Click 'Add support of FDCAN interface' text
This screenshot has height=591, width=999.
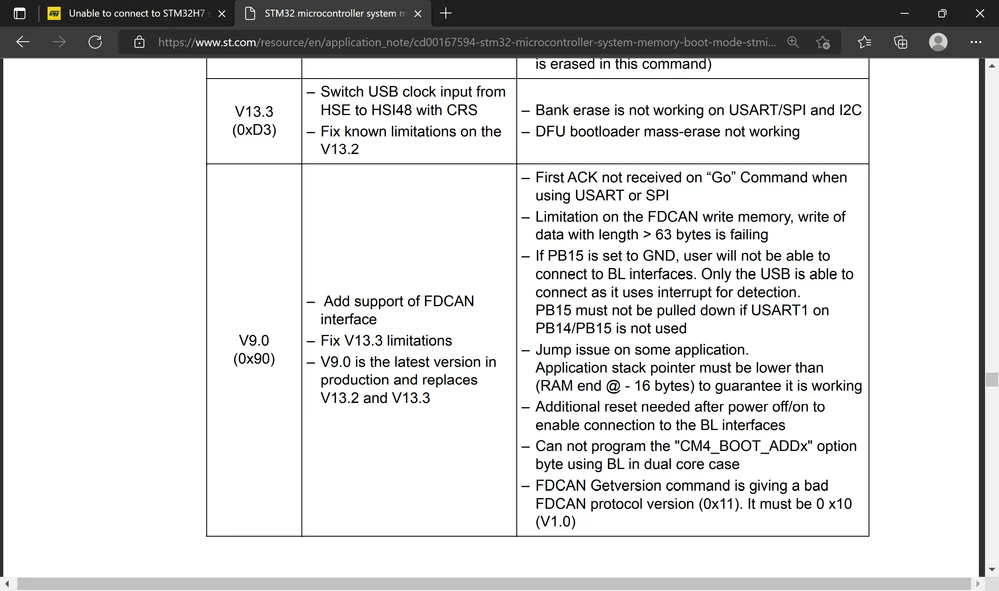click(x=398, y=310)
